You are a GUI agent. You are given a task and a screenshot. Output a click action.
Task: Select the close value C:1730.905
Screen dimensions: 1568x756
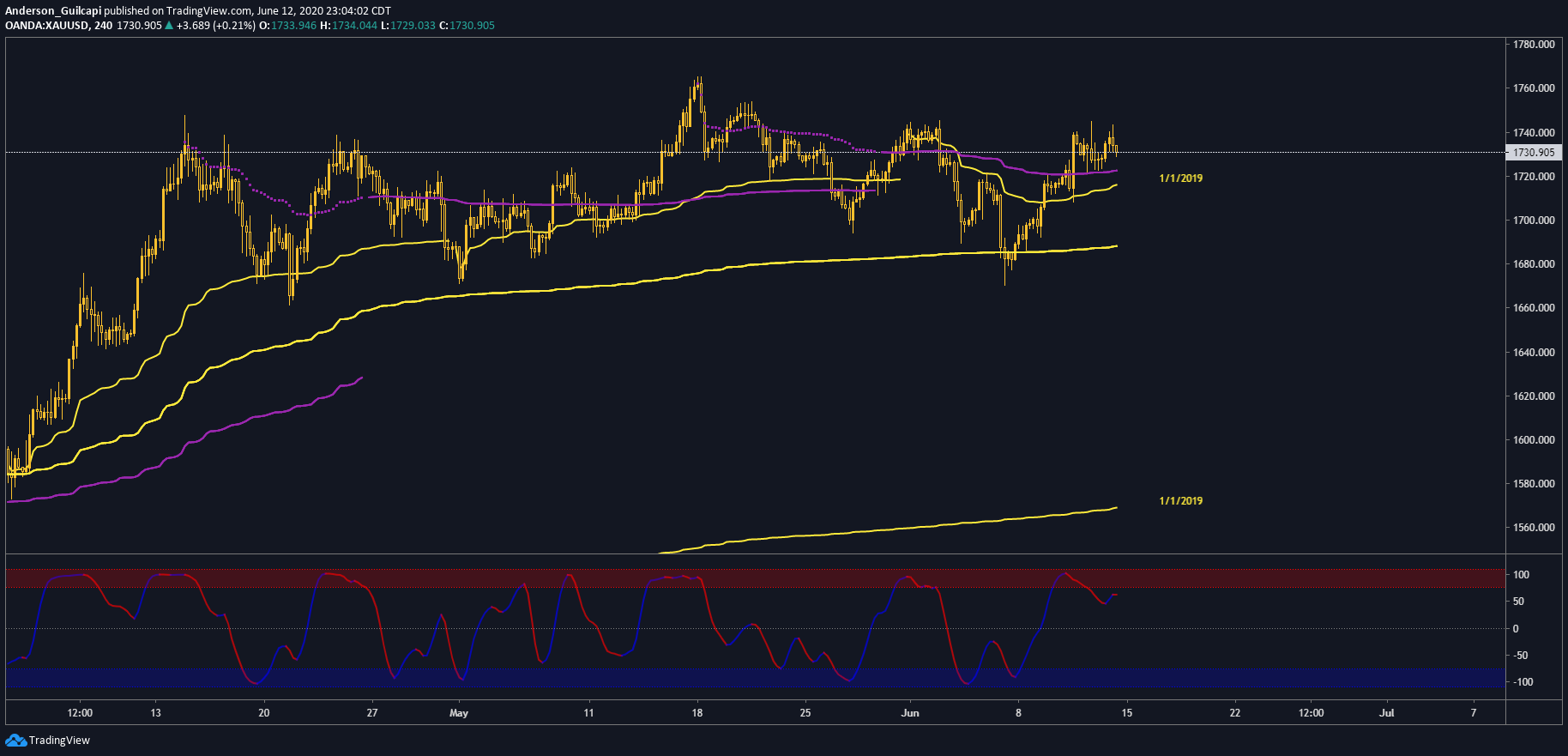click(x=467, y=26)
